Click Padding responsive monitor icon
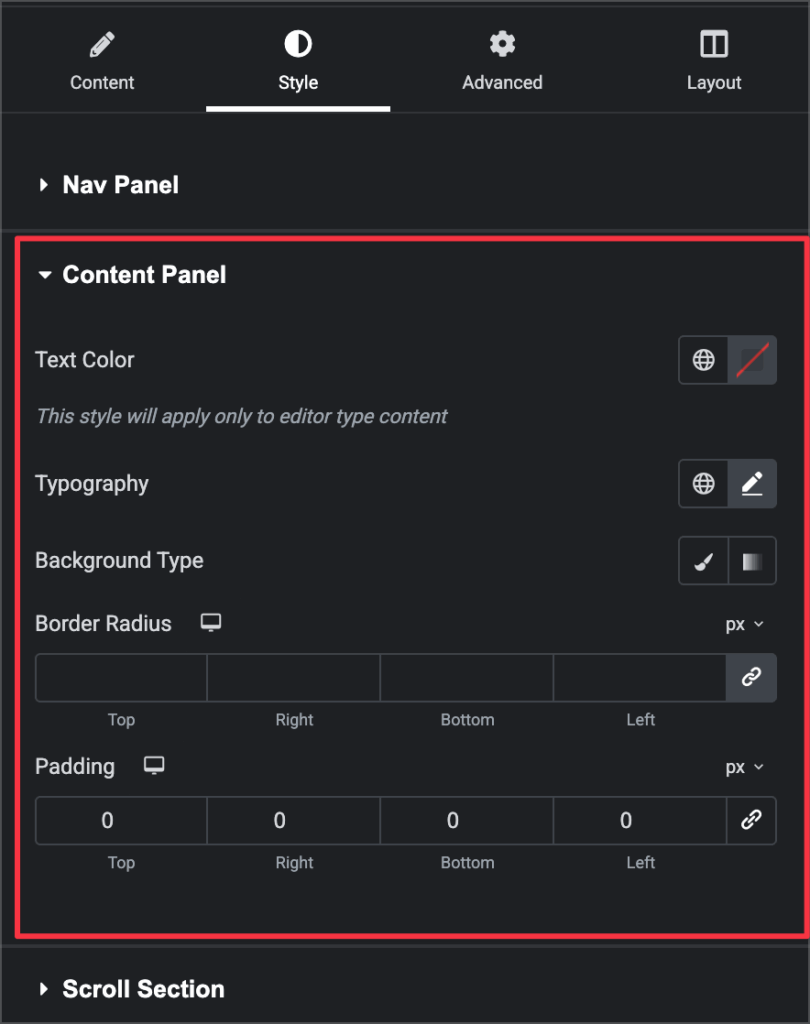This screenshot has height=1024, width=810. point(153,766)
